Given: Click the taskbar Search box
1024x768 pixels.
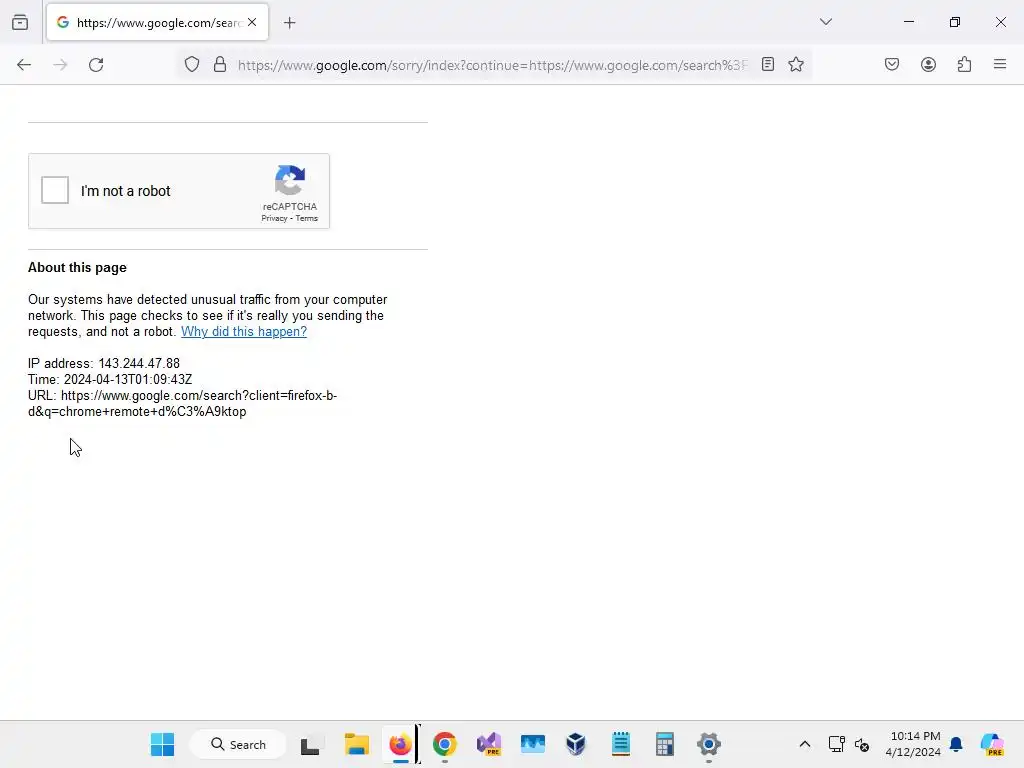Looking at the screenshot, I should pos(238,744).
